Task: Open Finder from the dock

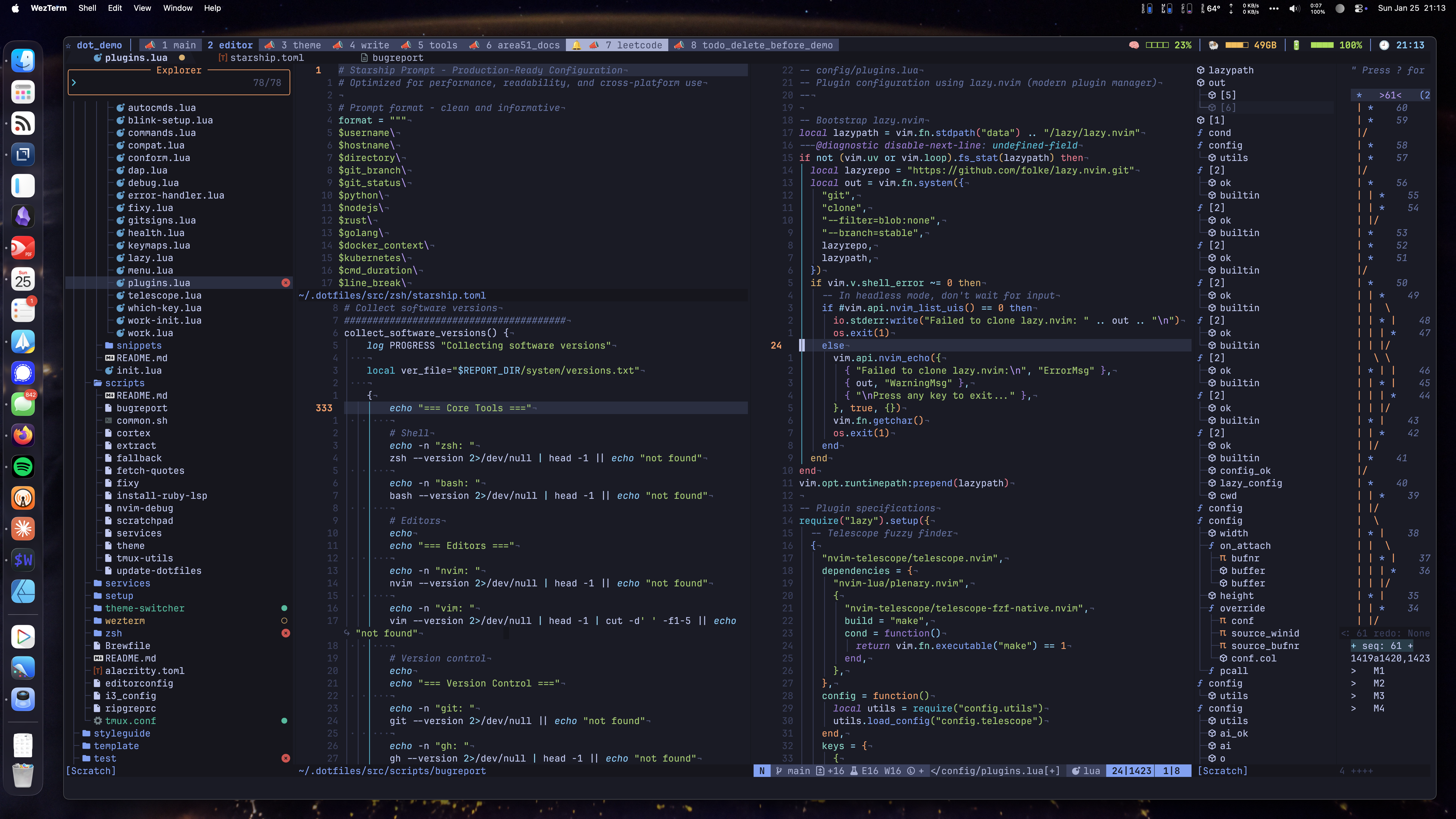Action: click(23, 61)
